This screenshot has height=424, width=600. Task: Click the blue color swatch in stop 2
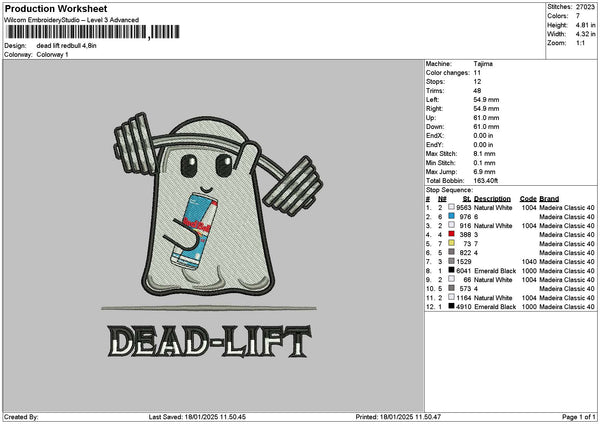tap(452, 216)
